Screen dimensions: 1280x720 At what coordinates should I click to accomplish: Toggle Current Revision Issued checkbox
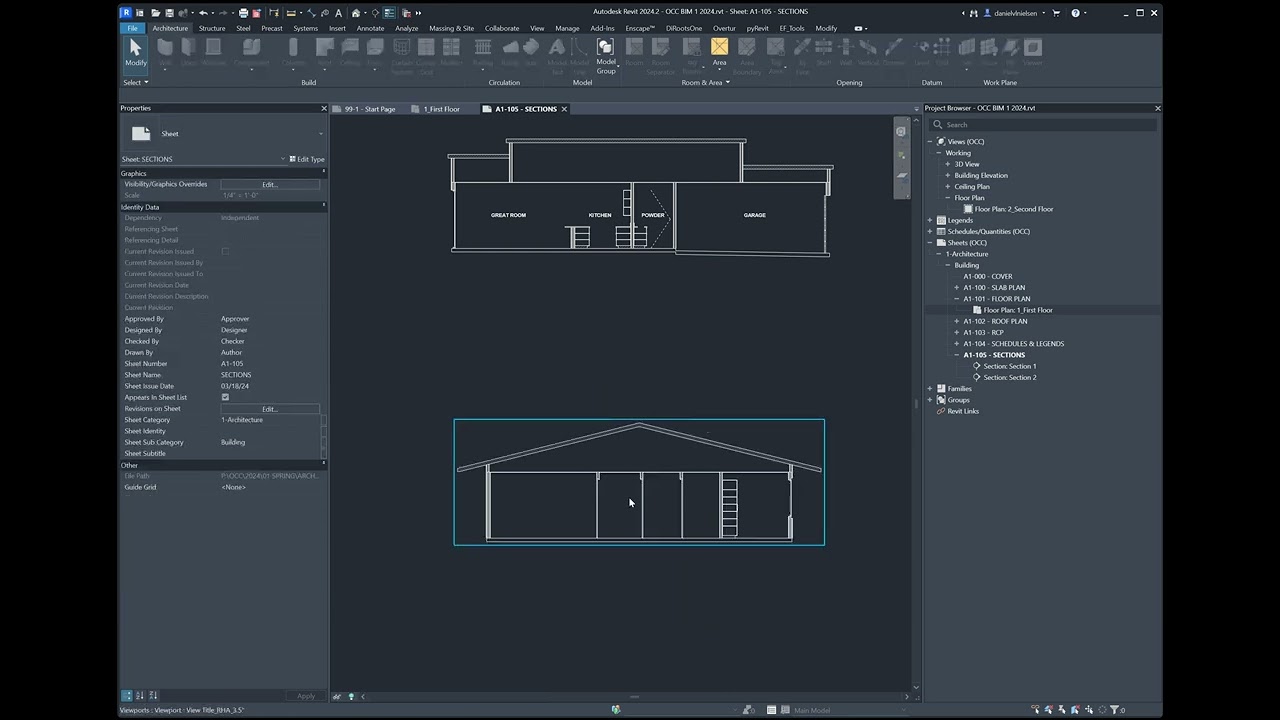pos(225,251)
